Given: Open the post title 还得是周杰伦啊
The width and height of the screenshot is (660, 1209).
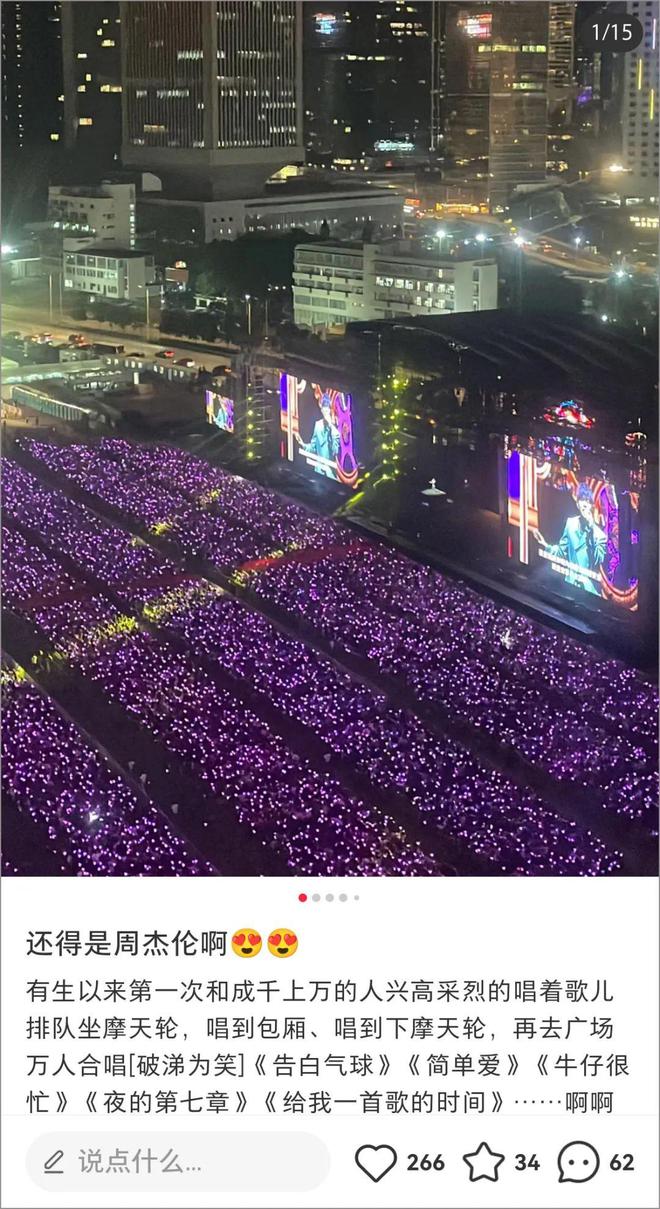Looking at the screenshot, I should click(127, 943).
